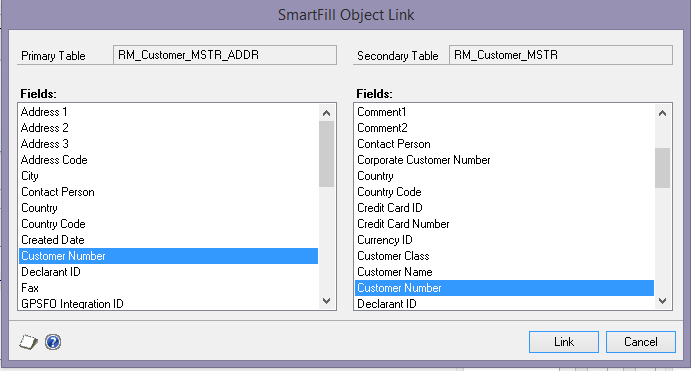The height and width of the screenshot is (371, 691).
Task: Click the Secondary Table field RM_Customer_MSTR
Action: (x=561, y=55)
